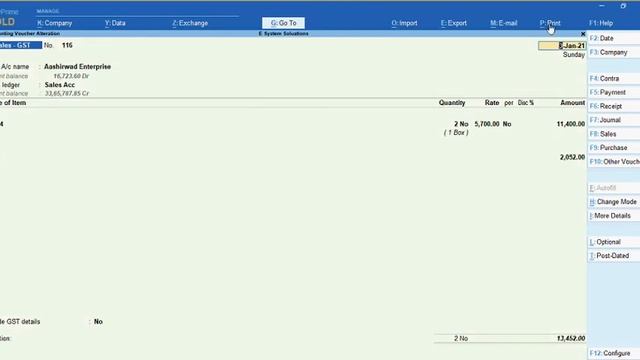Click the rate value 5,700.00
The height and width of the screenshot is (360, 640).
click(487, 124)
